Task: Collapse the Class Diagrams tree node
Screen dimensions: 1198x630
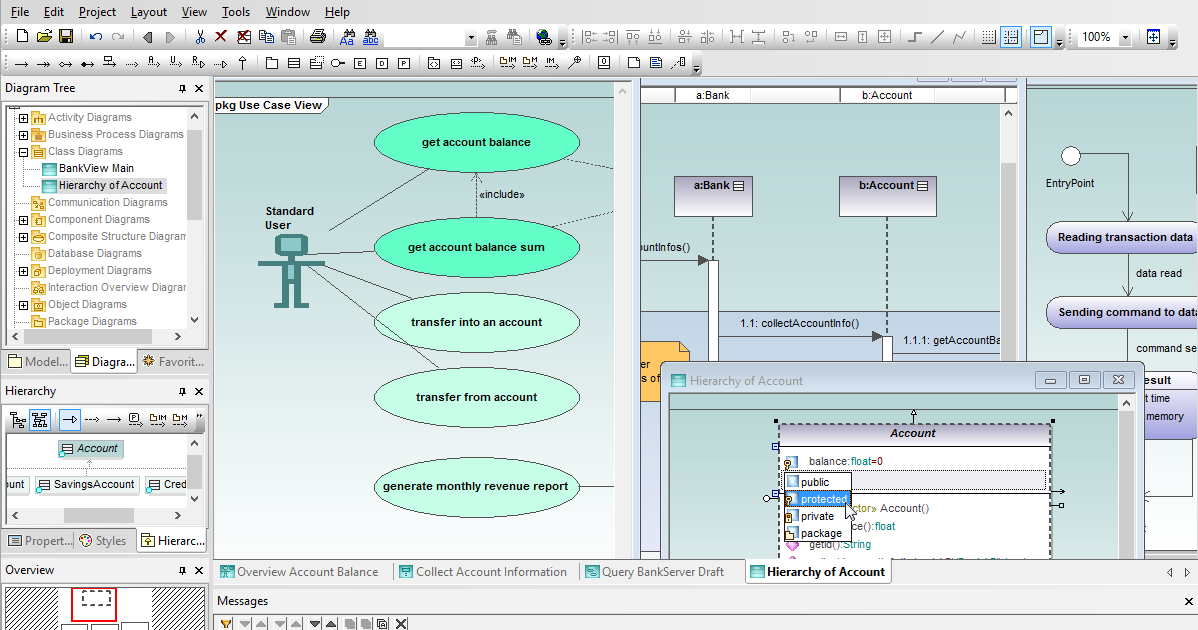Action: point(23,152)
